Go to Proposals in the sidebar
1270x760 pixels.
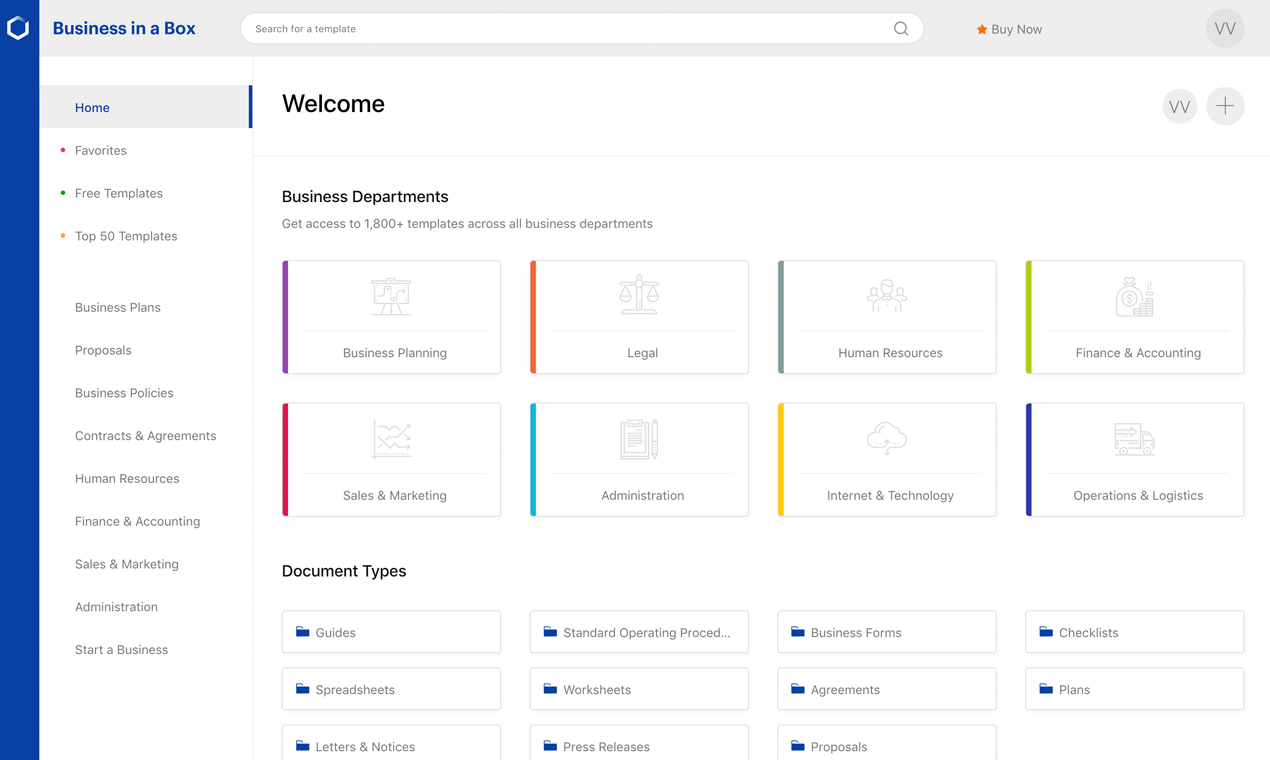(103, 350)
